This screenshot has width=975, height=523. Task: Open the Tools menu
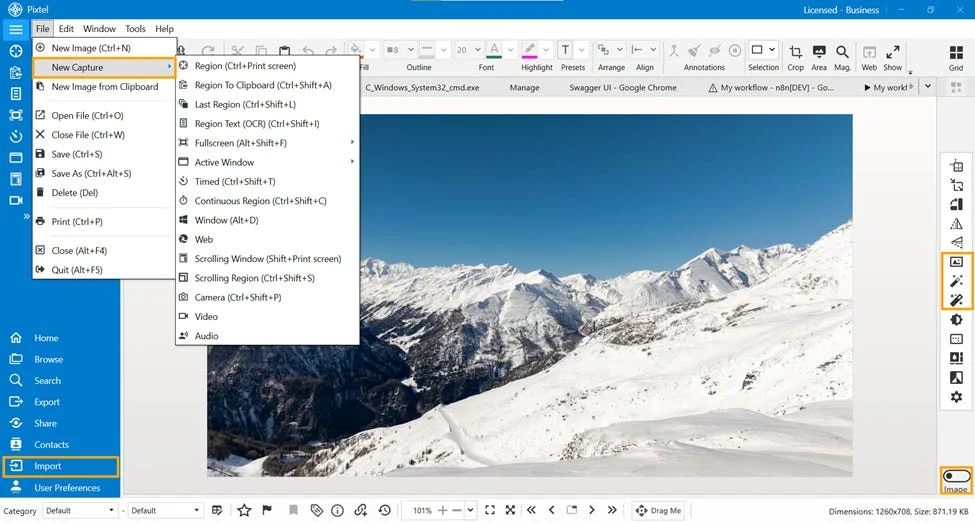(135, 29)
